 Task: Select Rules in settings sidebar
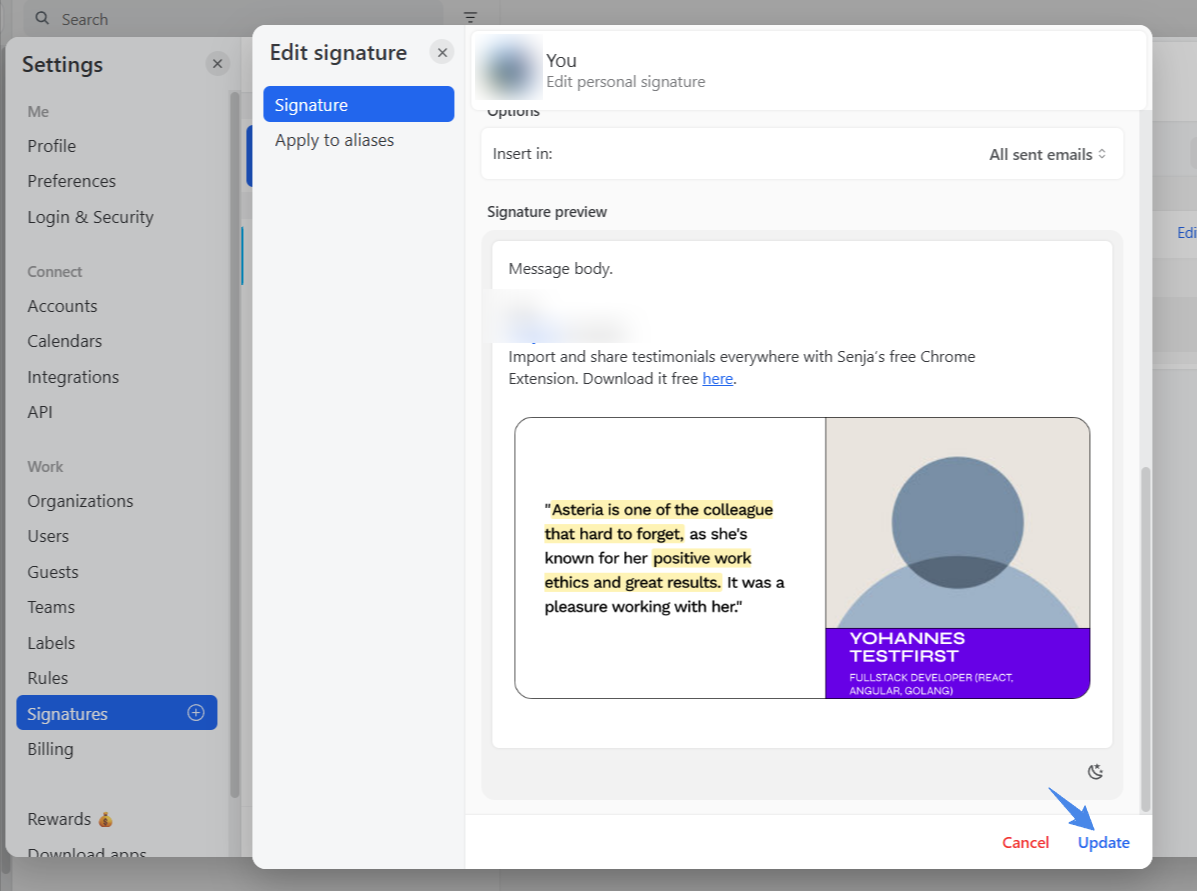point(48,678)
